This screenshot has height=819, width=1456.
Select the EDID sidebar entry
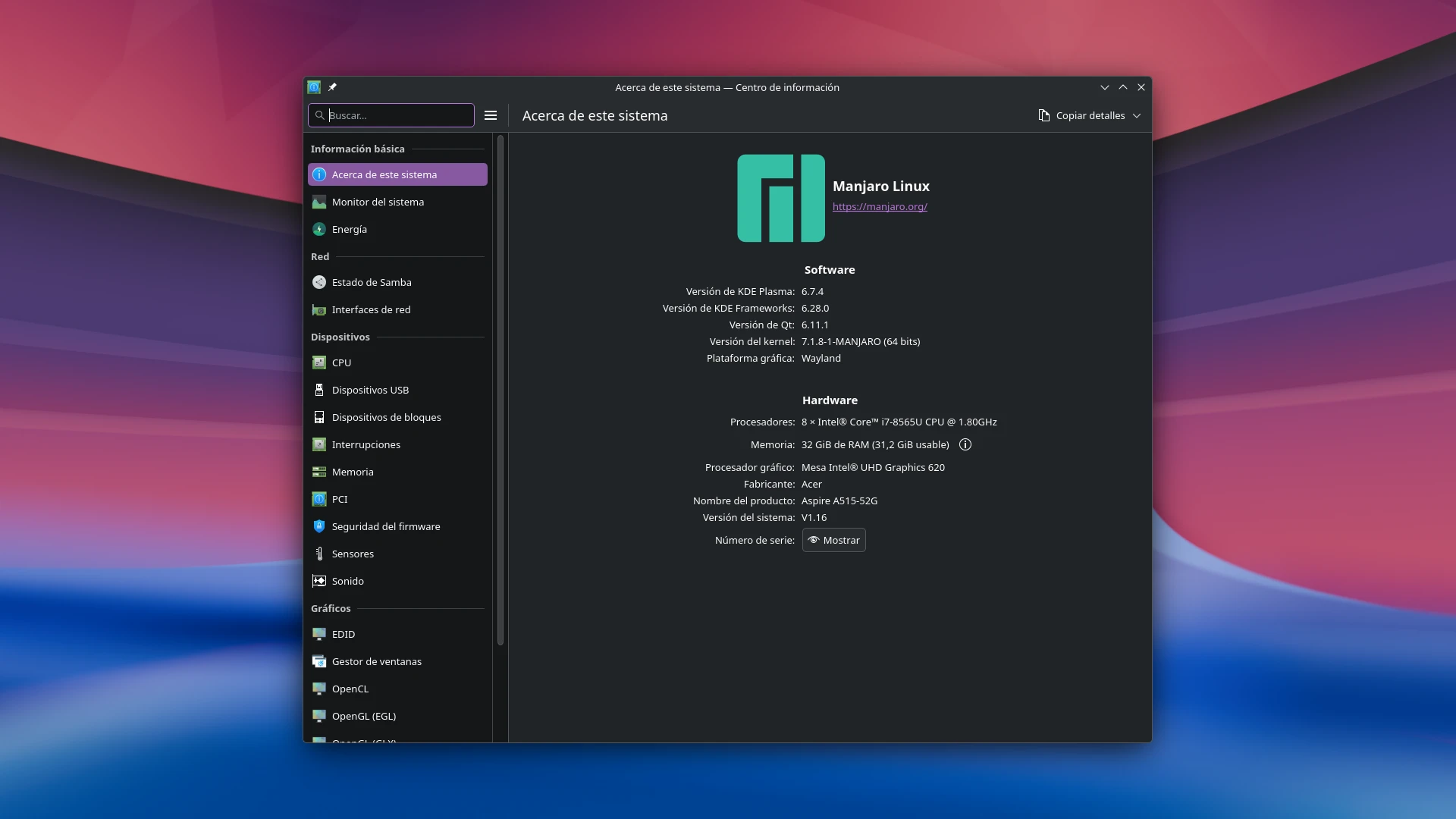[x=397, y=634]
